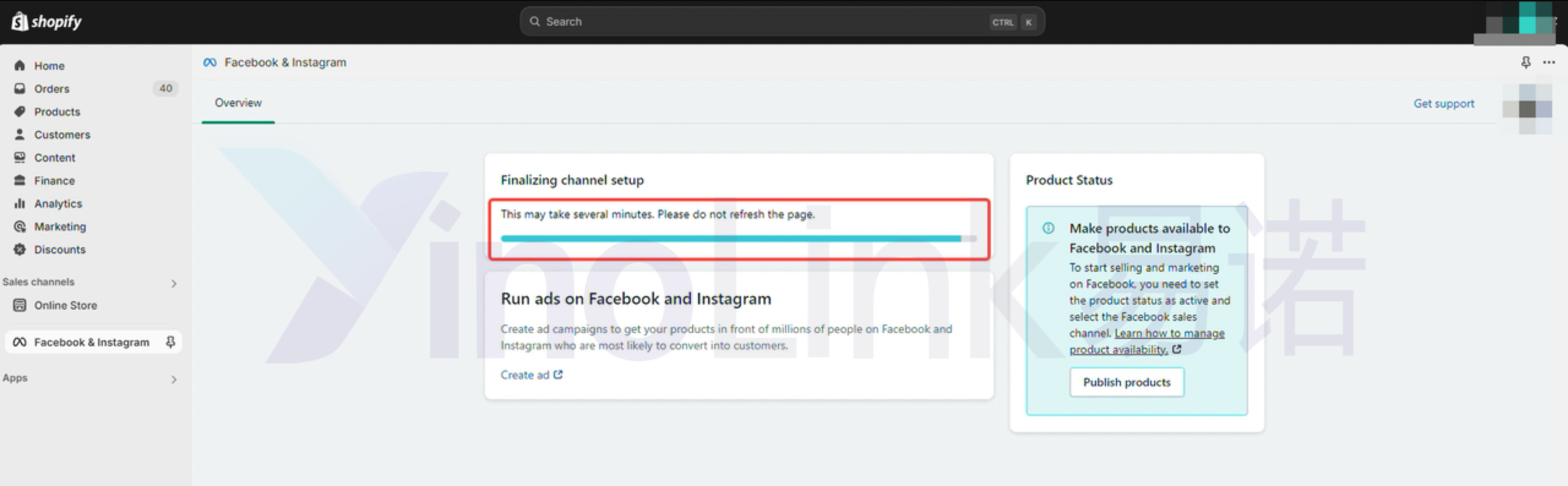Expand the Apps section
Screen dimensions: 1568x486
(174, 379)
